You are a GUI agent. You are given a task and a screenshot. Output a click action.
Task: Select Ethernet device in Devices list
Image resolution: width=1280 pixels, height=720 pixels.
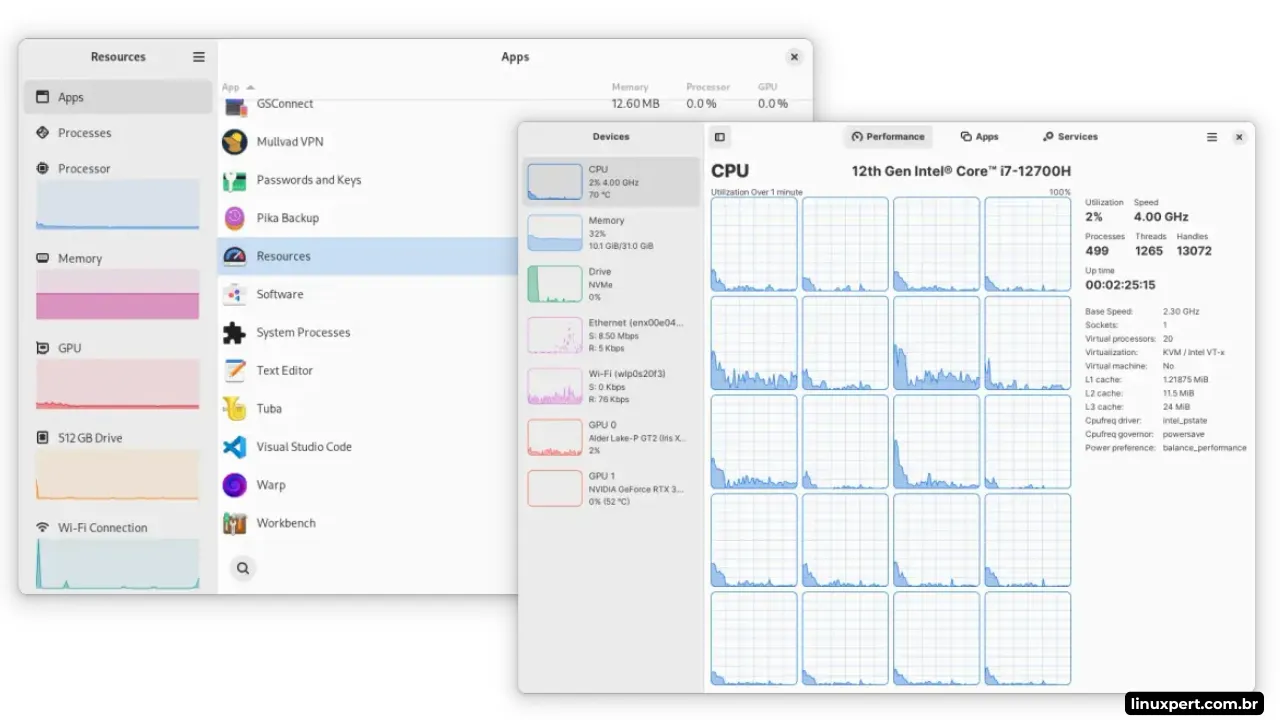[611, 335]
